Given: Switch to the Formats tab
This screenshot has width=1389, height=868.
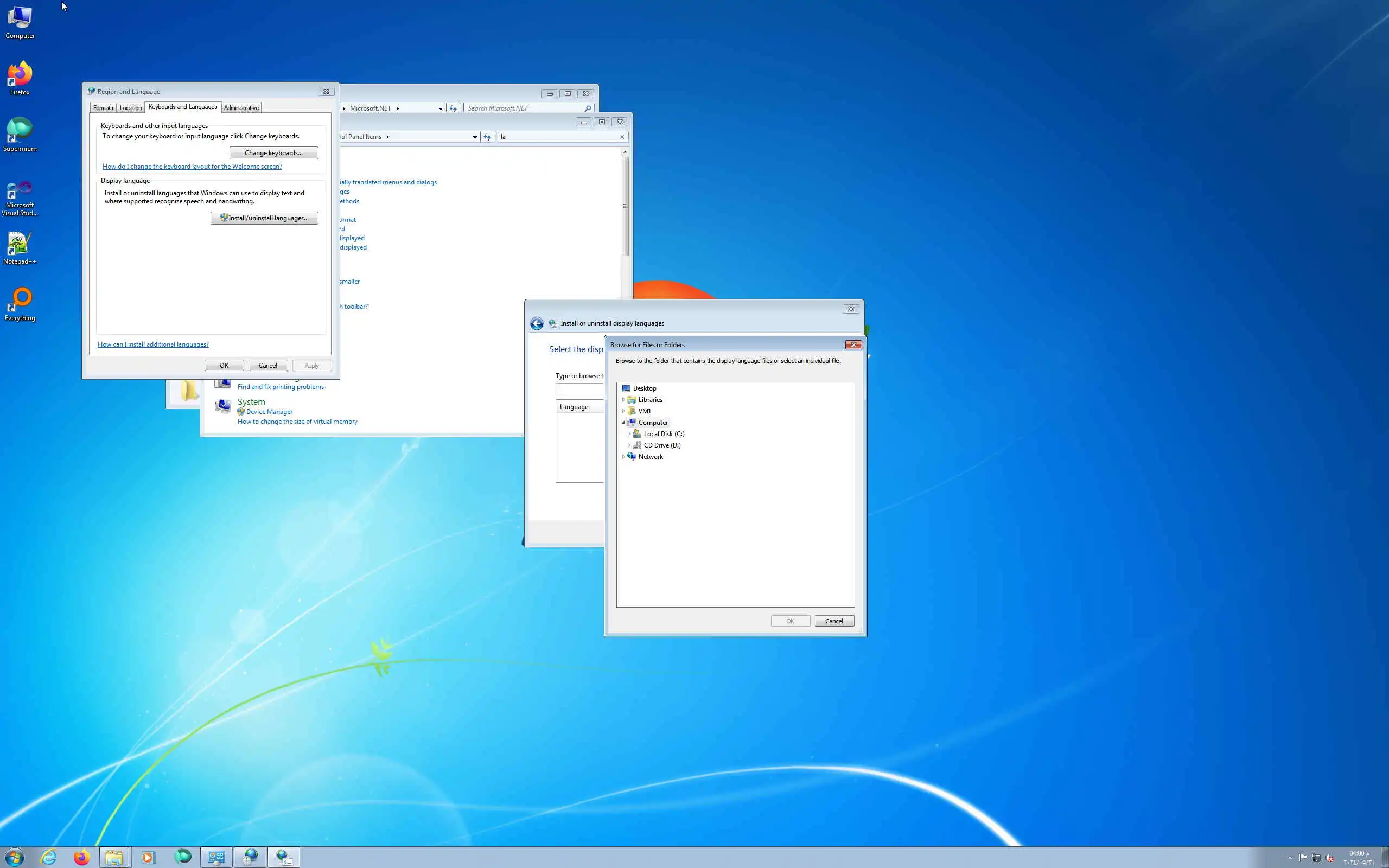Looking at the screenshot, I should coord(103,108).
